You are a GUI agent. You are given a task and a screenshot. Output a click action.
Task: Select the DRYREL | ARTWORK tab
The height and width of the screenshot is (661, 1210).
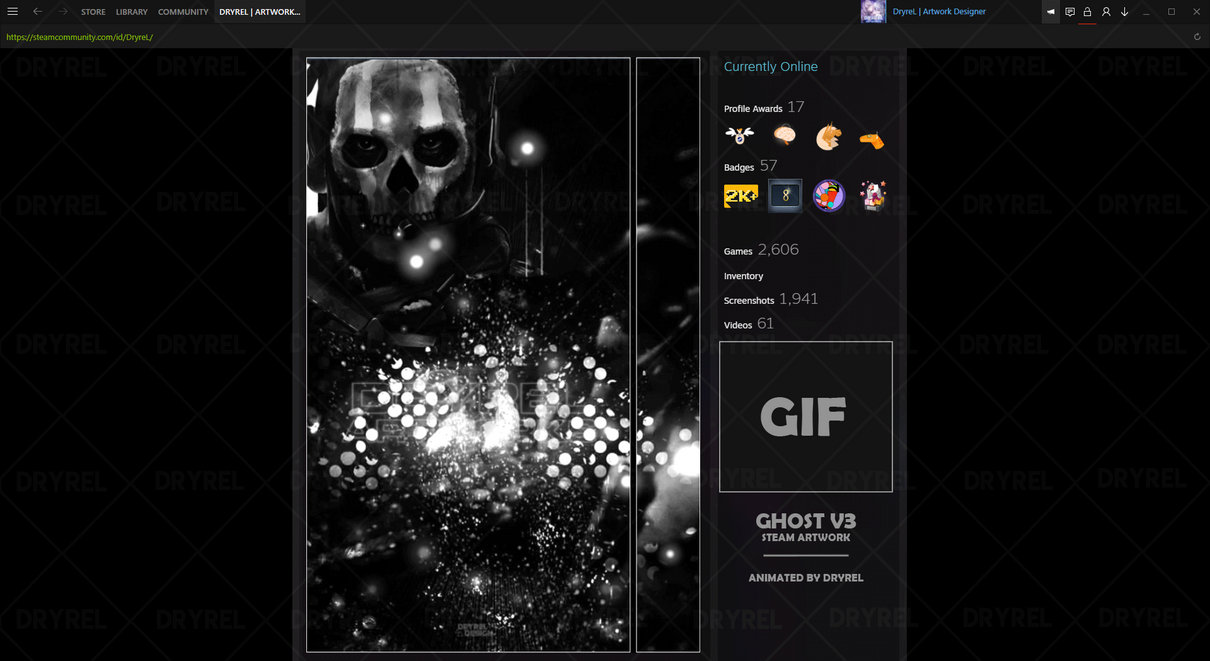[x=260, y=12]
